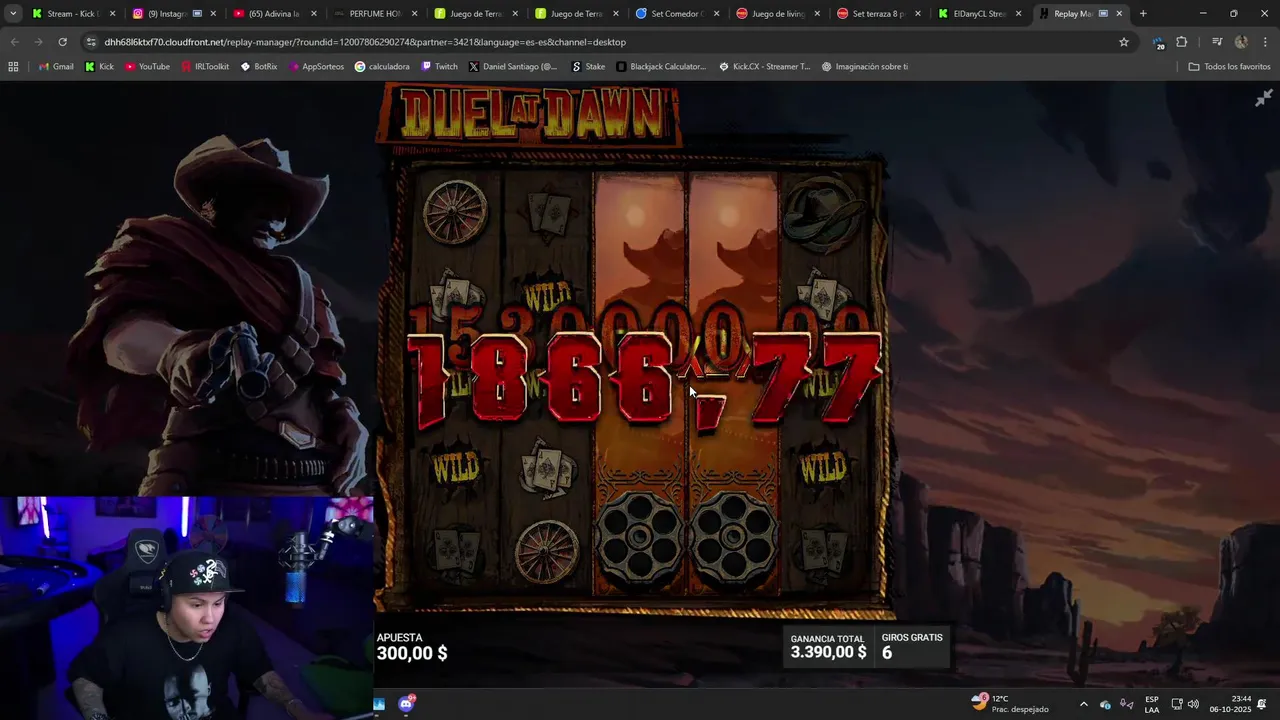Open a new tab with plus button

[1143, 14]
